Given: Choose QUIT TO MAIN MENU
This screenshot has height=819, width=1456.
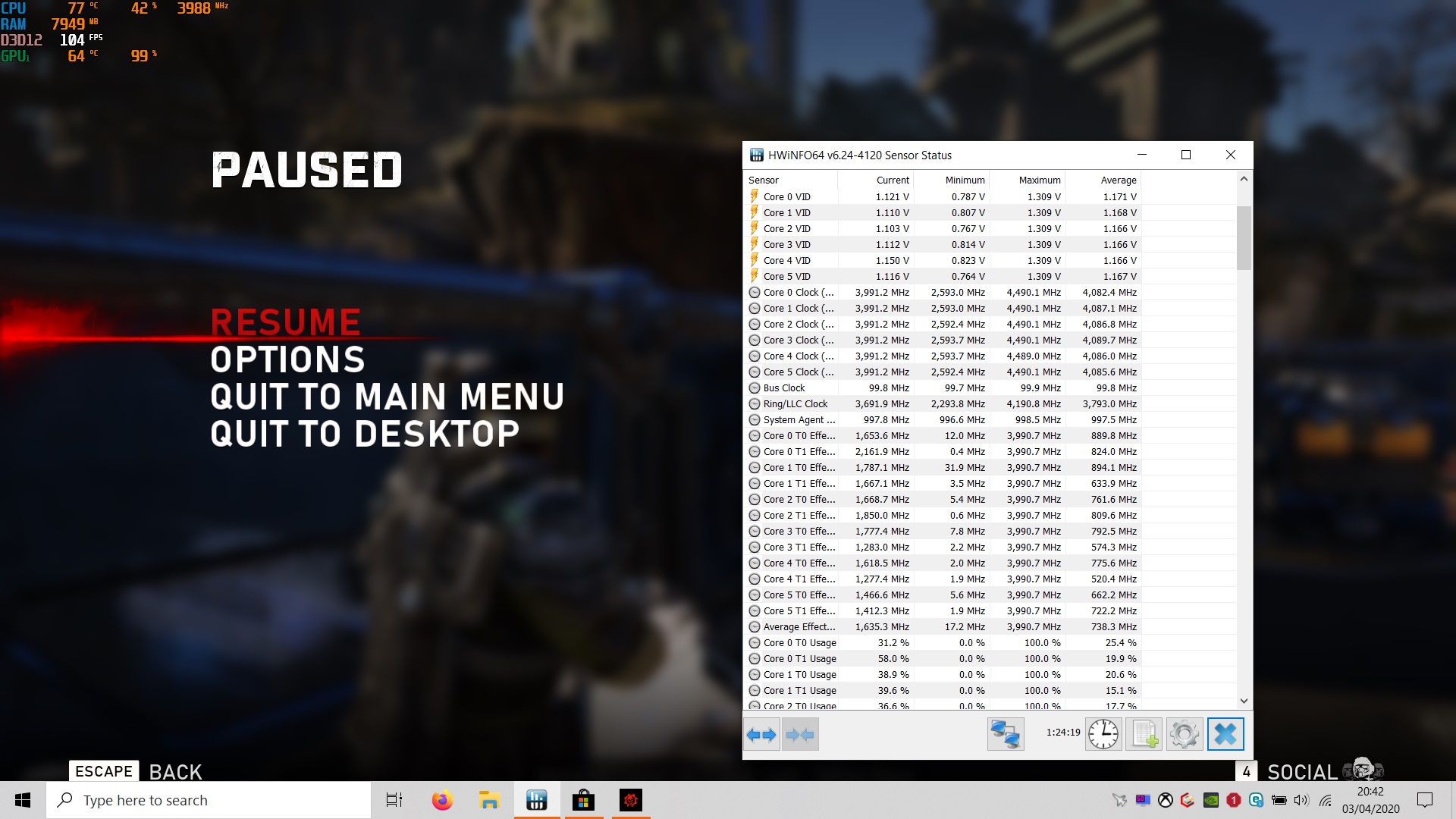Looking at the screenshot, I should coord(388,397).
